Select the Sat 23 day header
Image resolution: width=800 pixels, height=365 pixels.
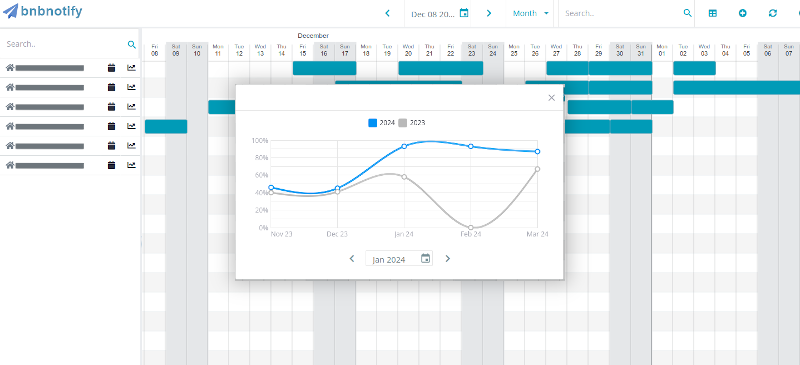coord(472,50)
